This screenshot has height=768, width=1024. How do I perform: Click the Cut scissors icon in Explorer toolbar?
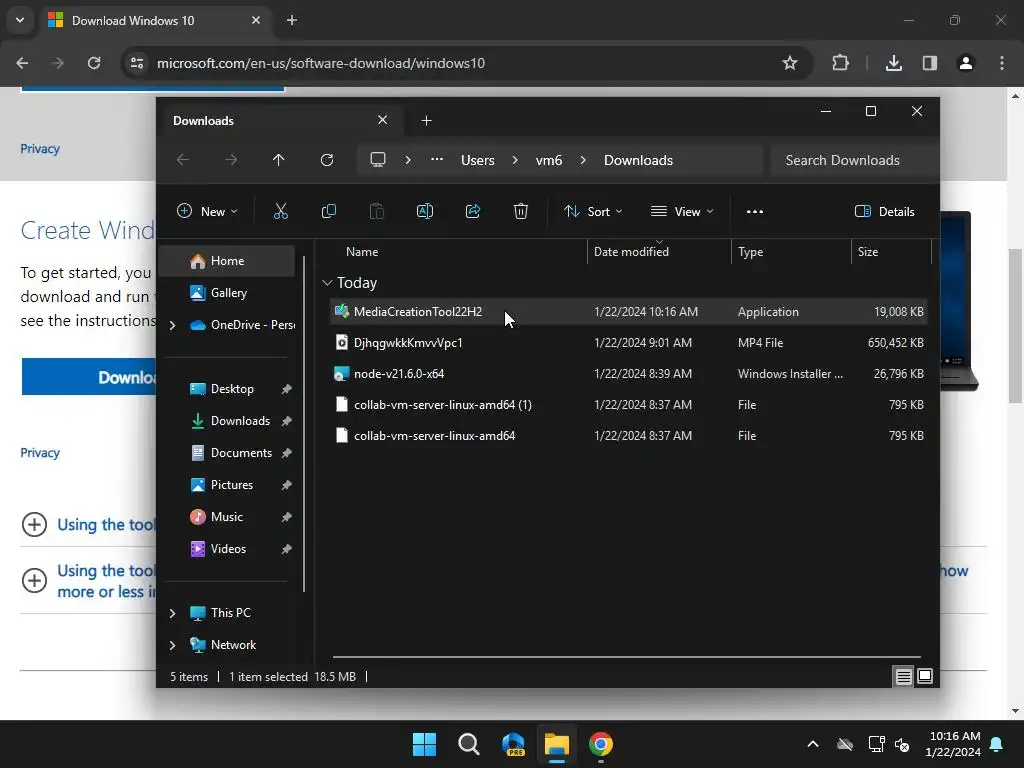click(281, 211)
